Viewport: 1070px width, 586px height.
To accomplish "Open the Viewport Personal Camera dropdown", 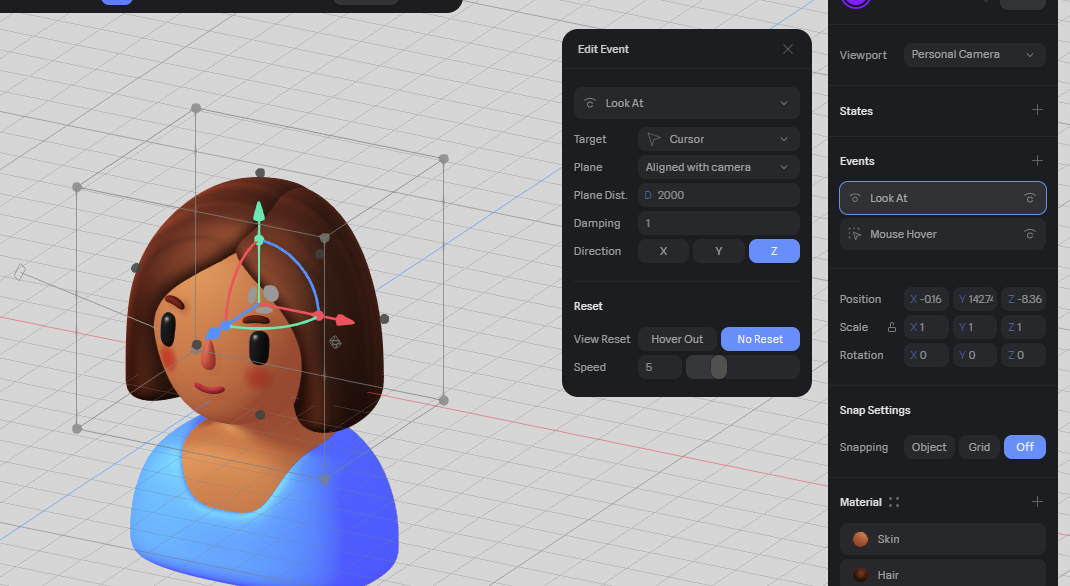I will pyautogui.click(x=974, y=55).
